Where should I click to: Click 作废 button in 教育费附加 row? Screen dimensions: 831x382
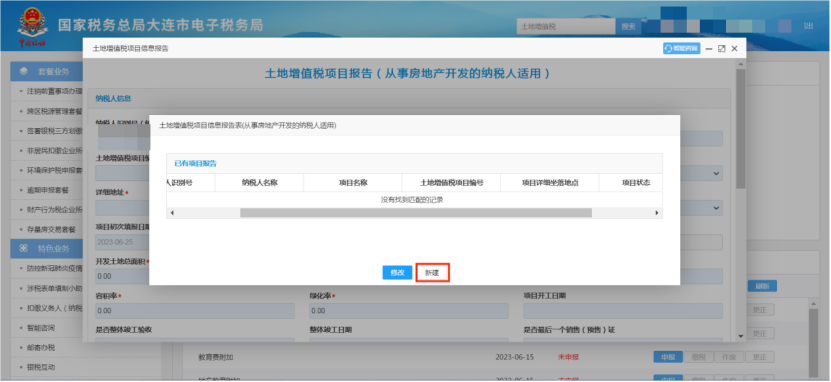[x=729, y=357]
